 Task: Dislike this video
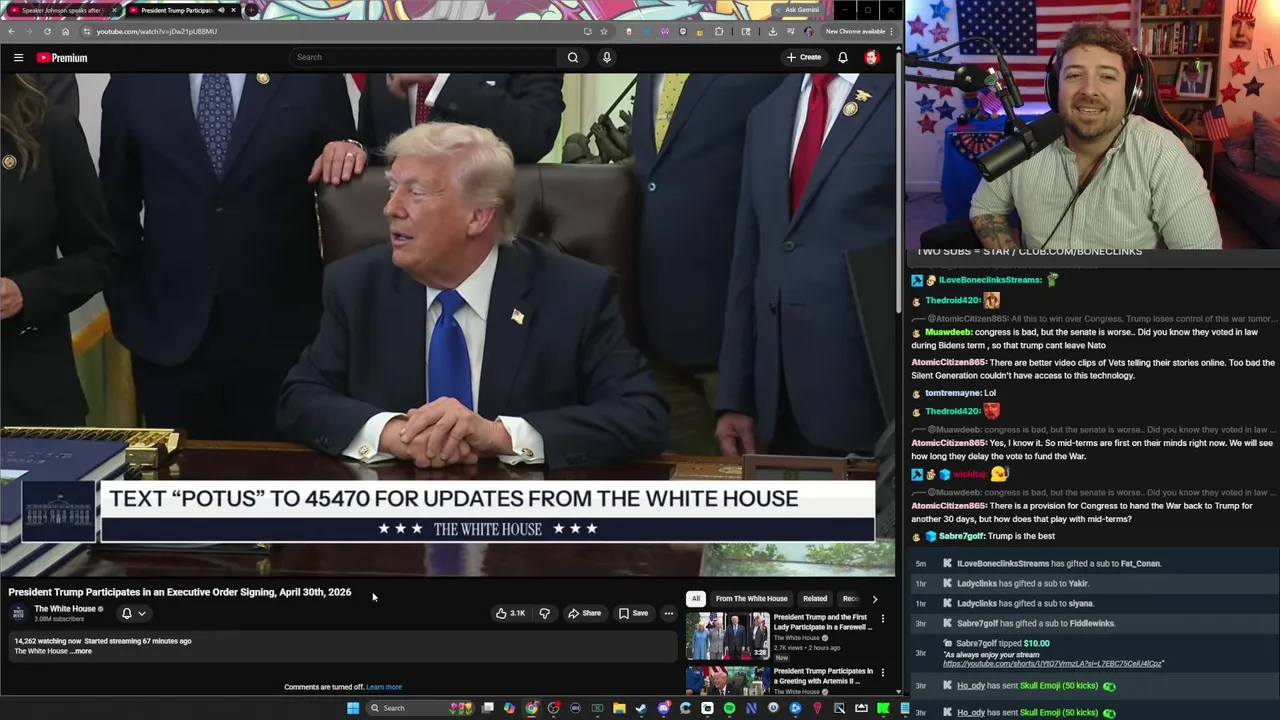pos(545,613)
